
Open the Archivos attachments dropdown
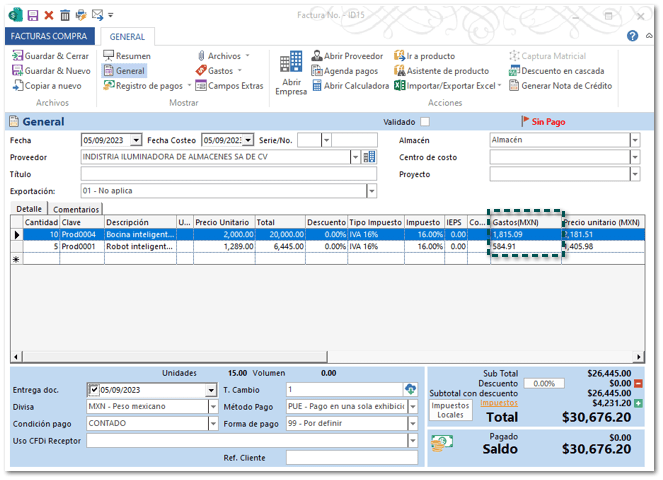(x=224, y=56)
